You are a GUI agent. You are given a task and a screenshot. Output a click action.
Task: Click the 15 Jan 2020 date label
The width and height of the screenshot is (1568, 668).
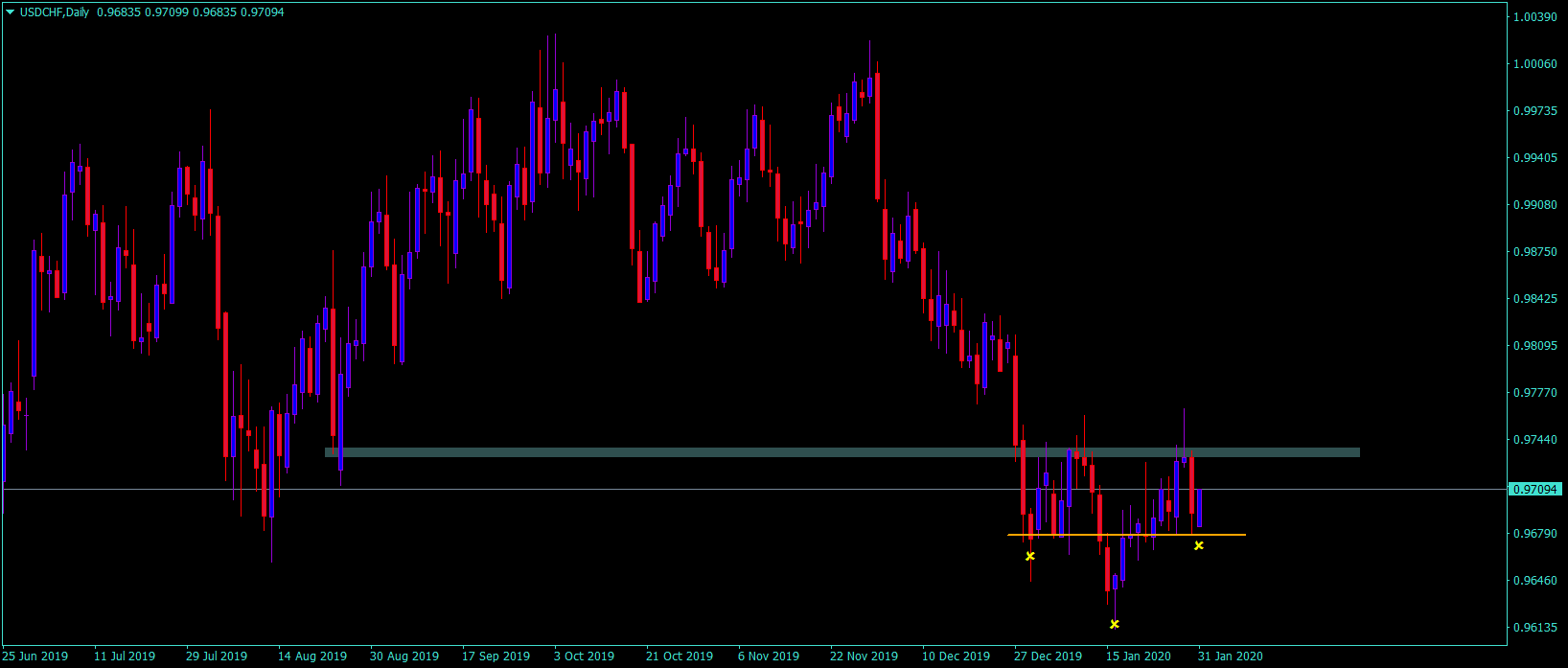(x=1139, y=656)
